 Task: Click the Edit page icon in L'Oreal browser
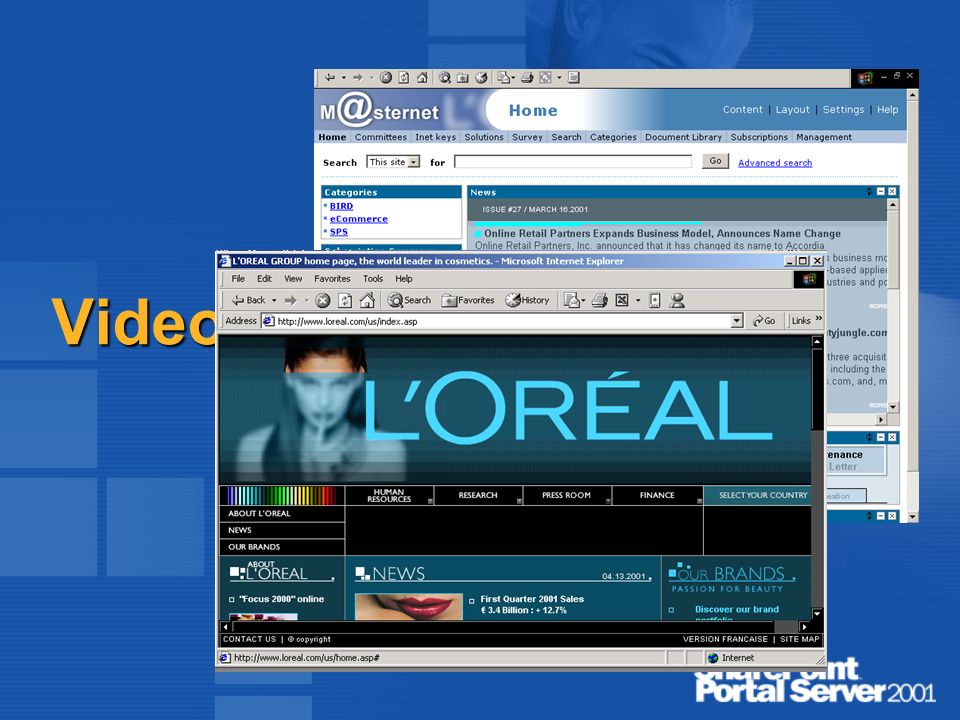622,300
